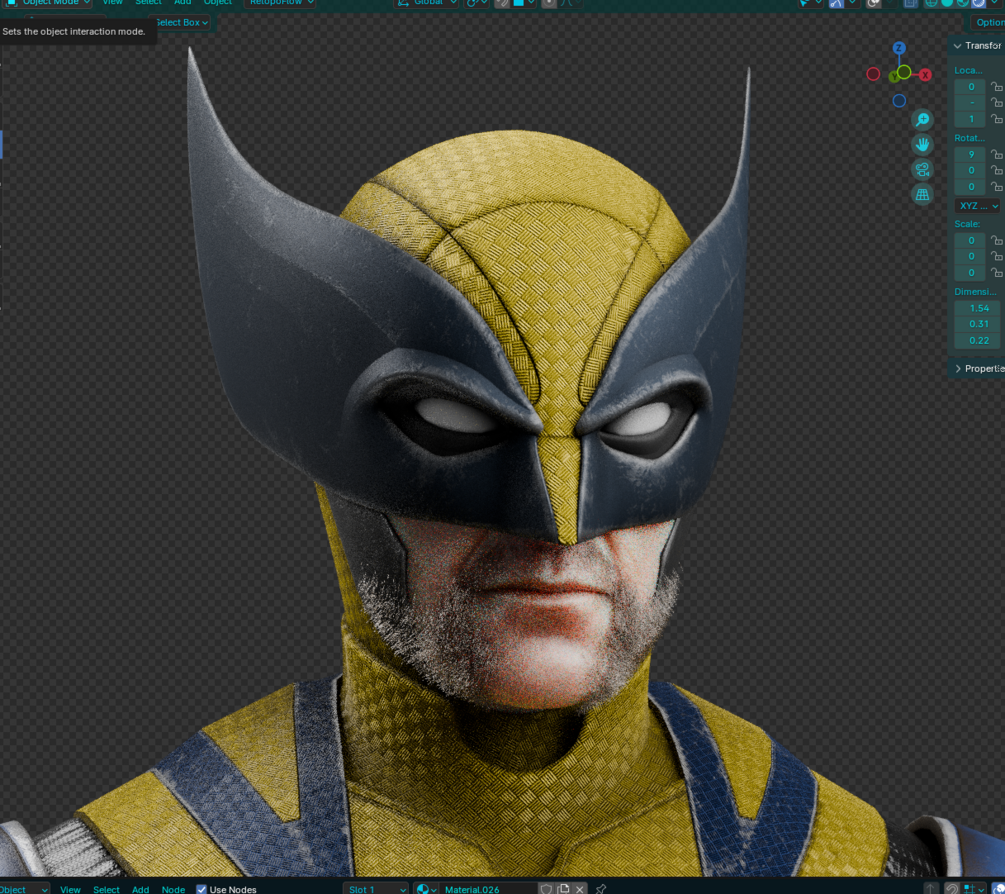Open the RetopoFlow dropdown menu
Viewport: 1005px width, 894px height.
[x=280, y=3]
